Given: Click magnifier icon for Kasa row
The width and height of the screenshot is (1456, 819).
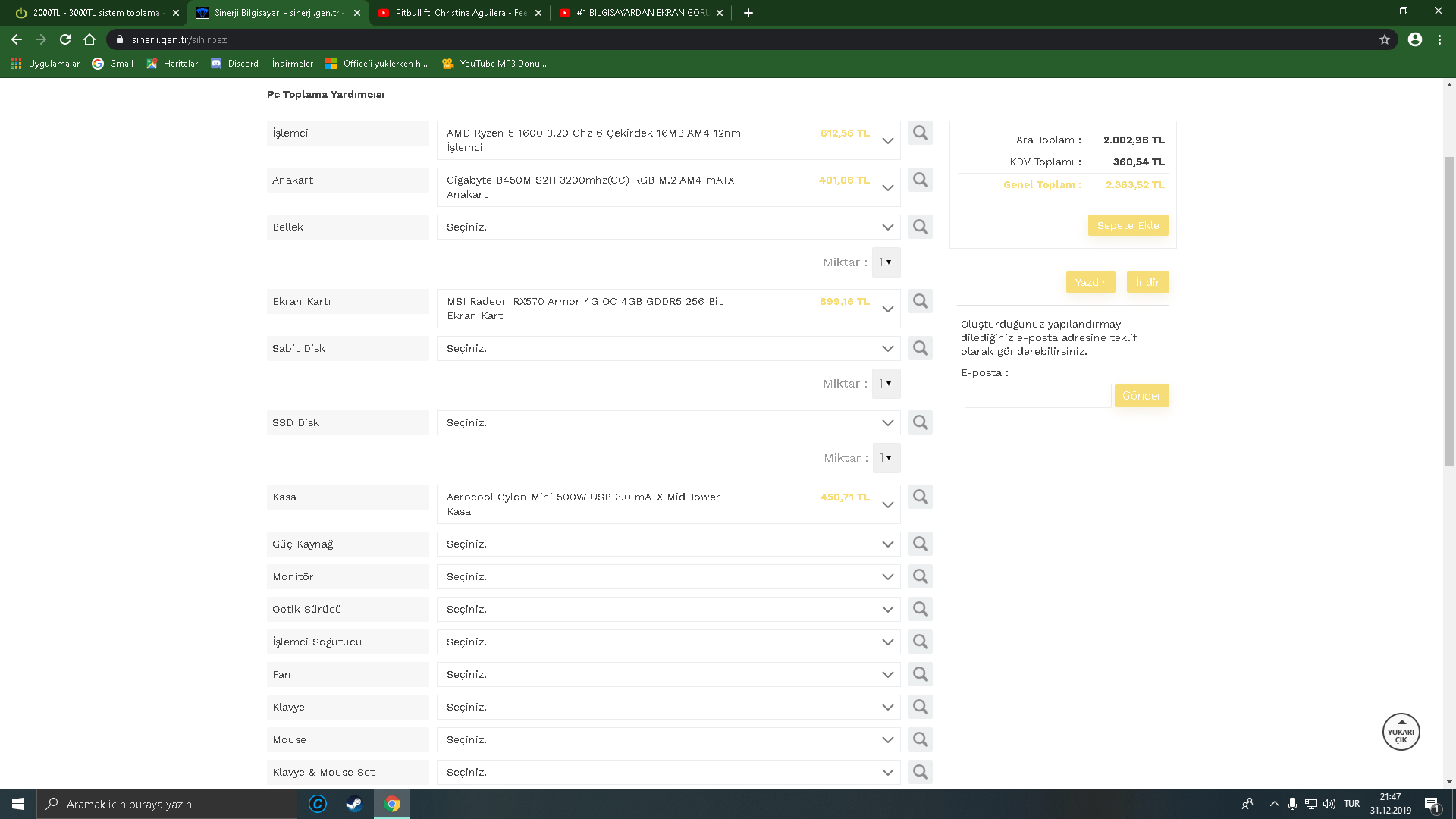Looking at the screenshot, I should [x=920, y=497].
